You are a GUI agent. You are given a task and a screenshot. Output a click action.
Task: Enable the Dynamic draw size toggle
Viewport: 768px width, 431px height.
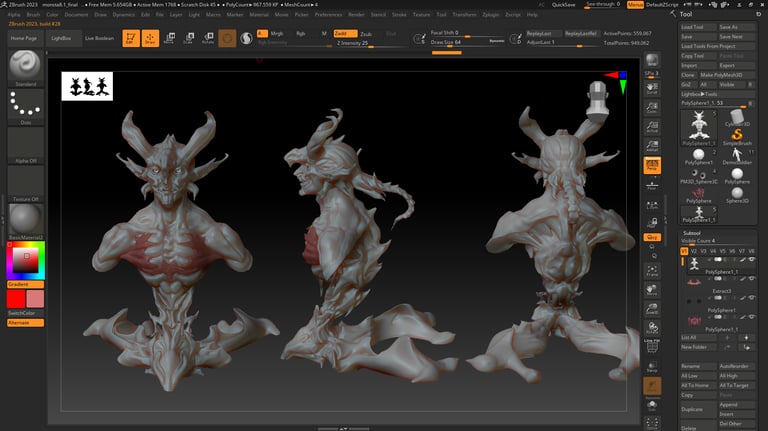coord(496,43)
